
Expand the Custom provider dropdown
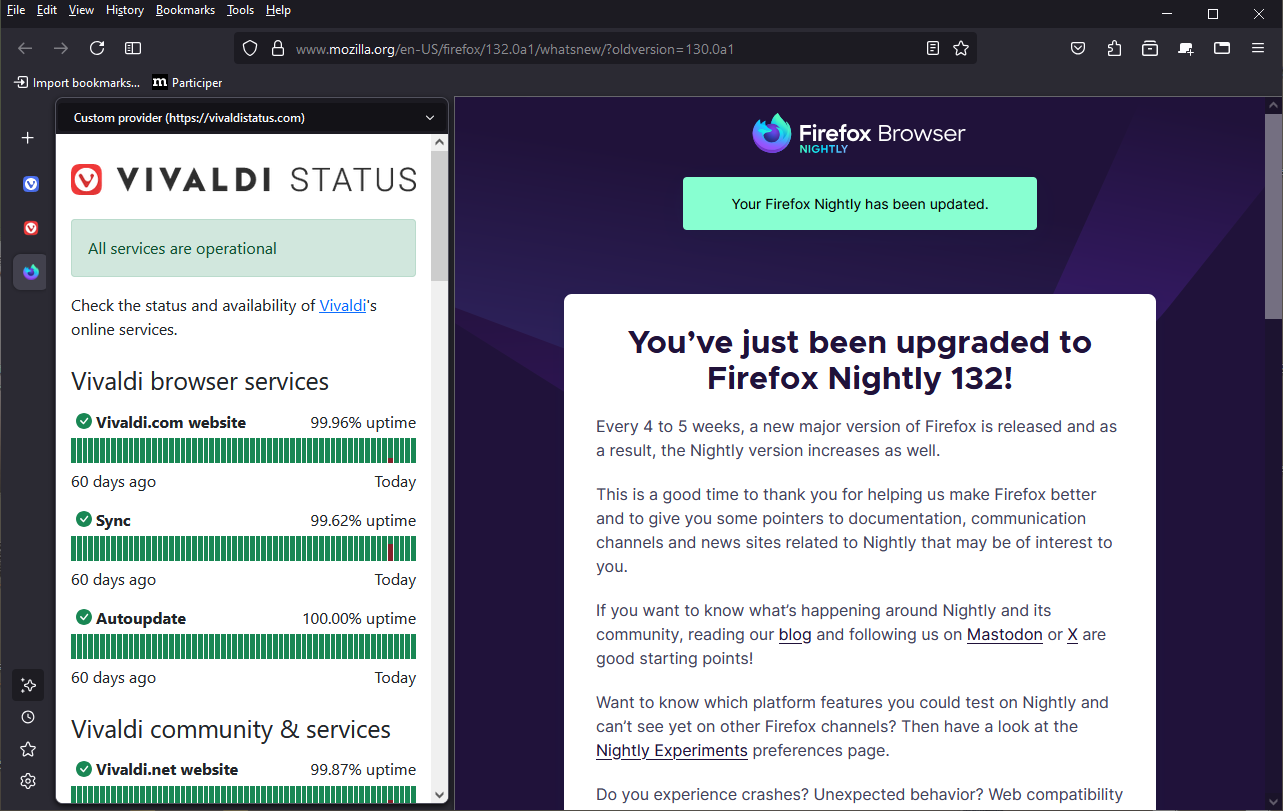coord(252,118)
